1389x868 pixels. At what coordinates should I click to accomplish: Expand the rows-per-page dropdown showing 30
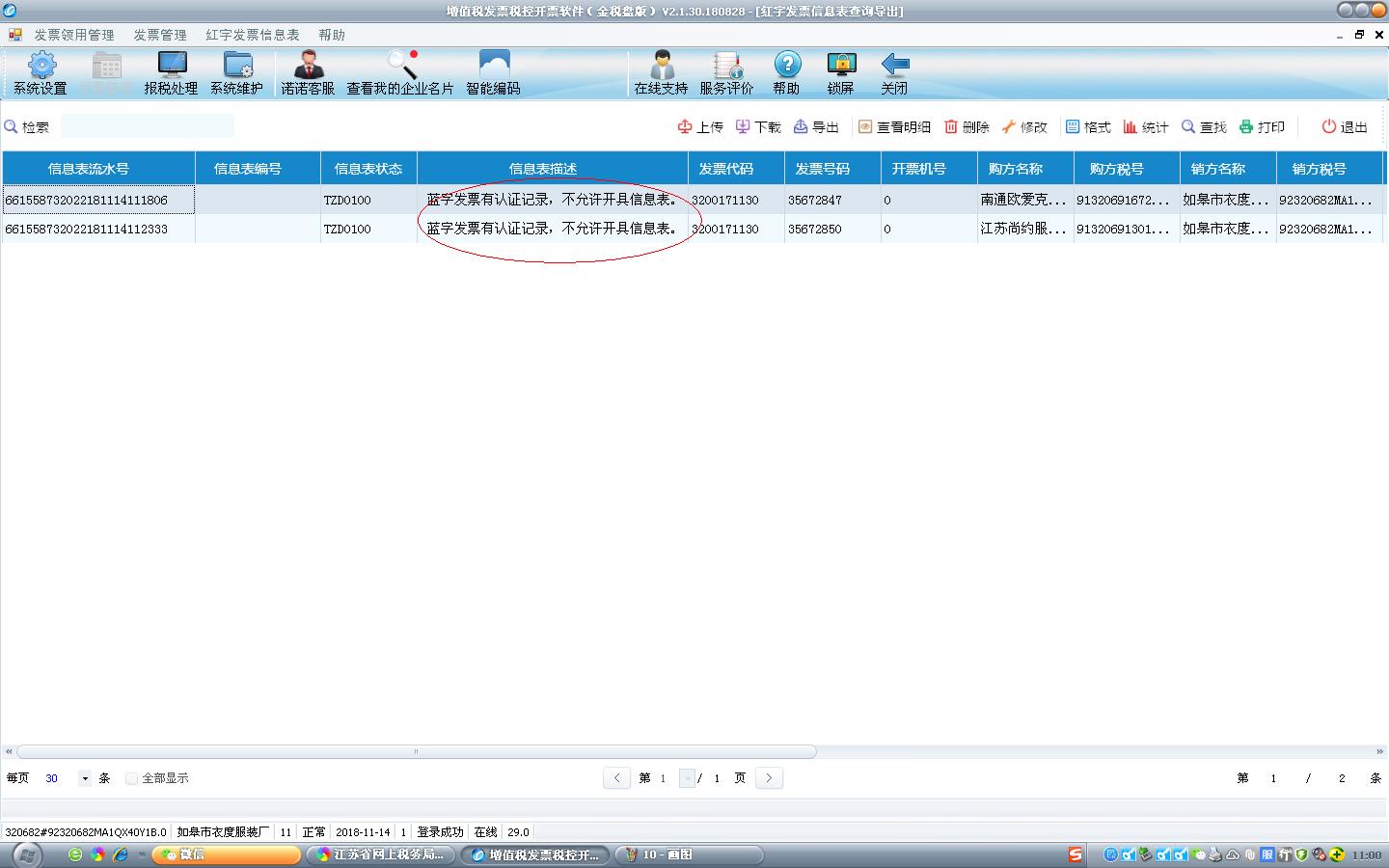tap(85, 778)
